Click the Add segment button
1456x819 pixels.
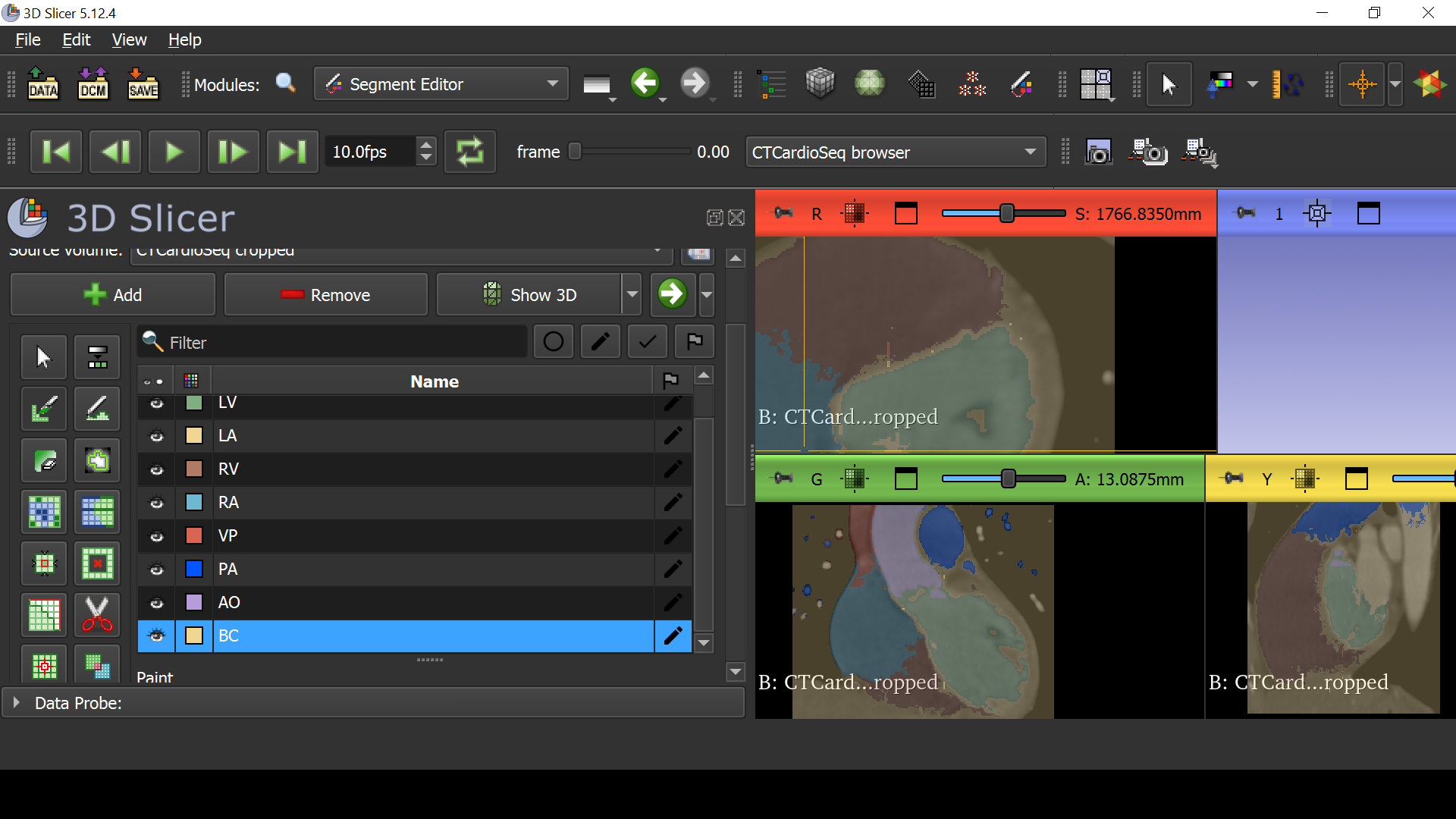point(113,294)
